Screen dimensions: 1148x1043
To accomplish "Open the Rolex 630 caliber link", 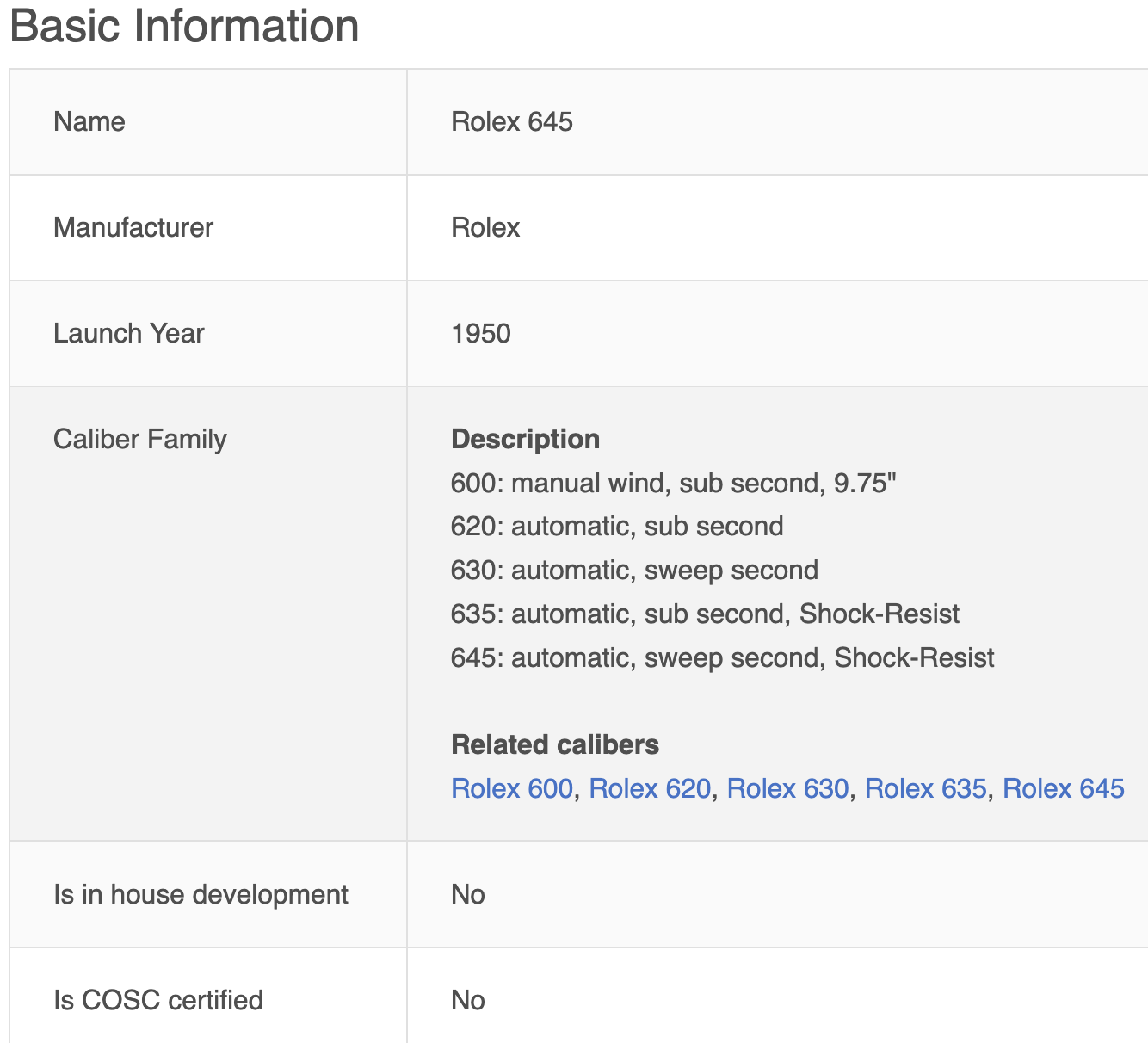I will (787, 788).
